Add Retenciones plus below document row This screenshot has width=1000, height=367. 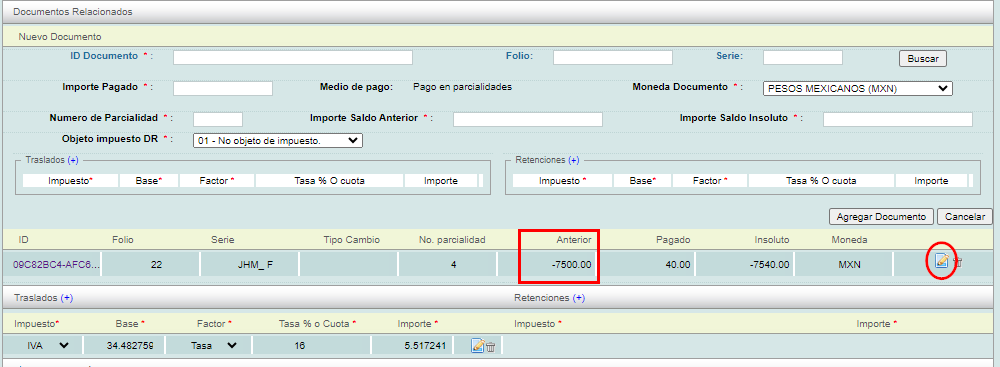coord(579,297)
